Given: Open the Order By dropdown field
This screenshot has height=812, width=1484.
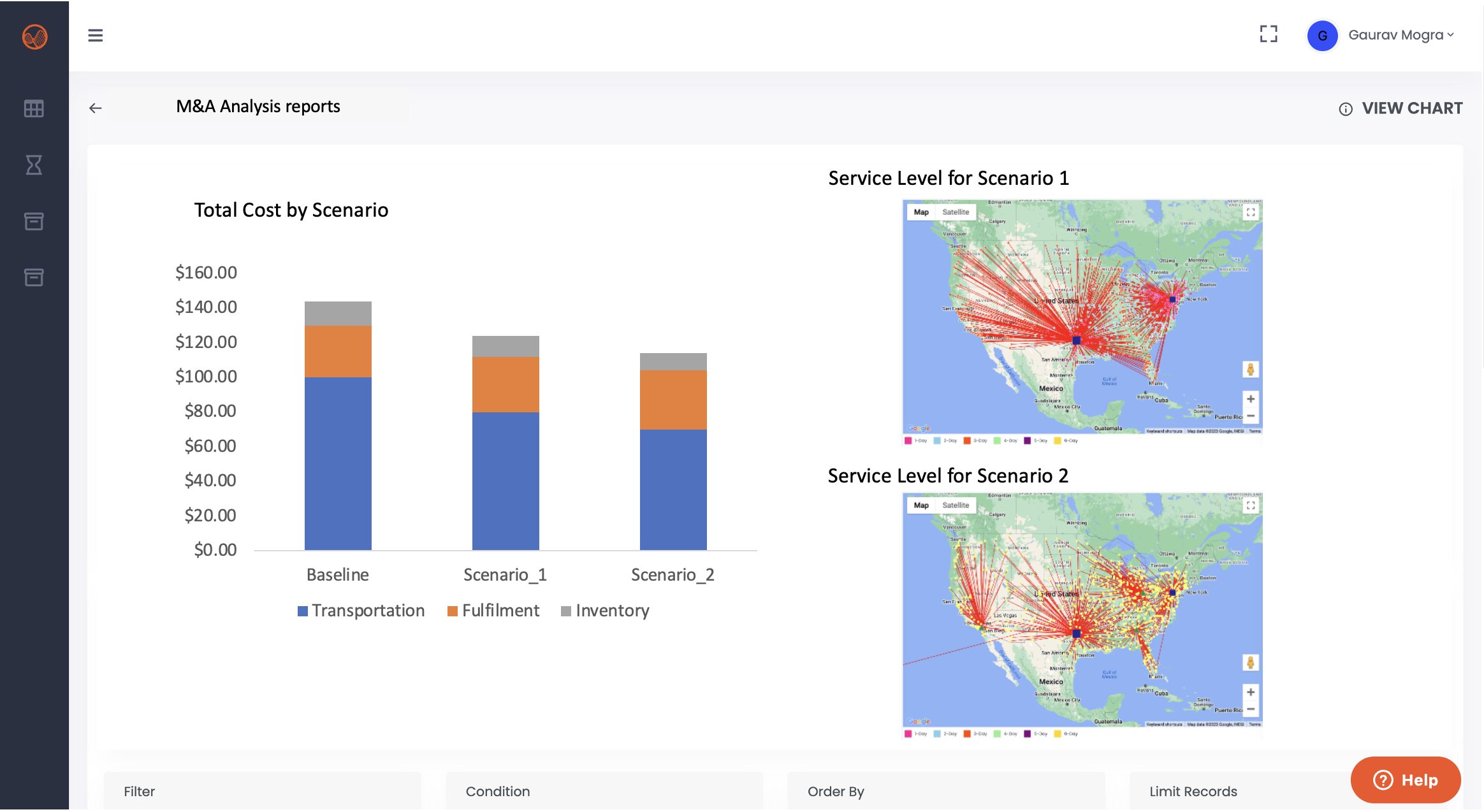Looking at the screenshot, I should point(946,791).
